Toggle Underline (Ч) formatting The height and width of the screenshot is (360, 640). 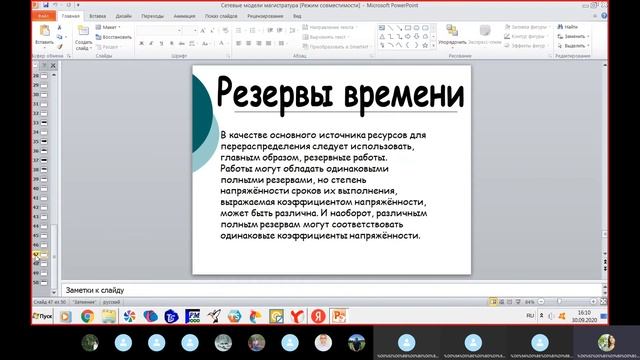(161, 43)
